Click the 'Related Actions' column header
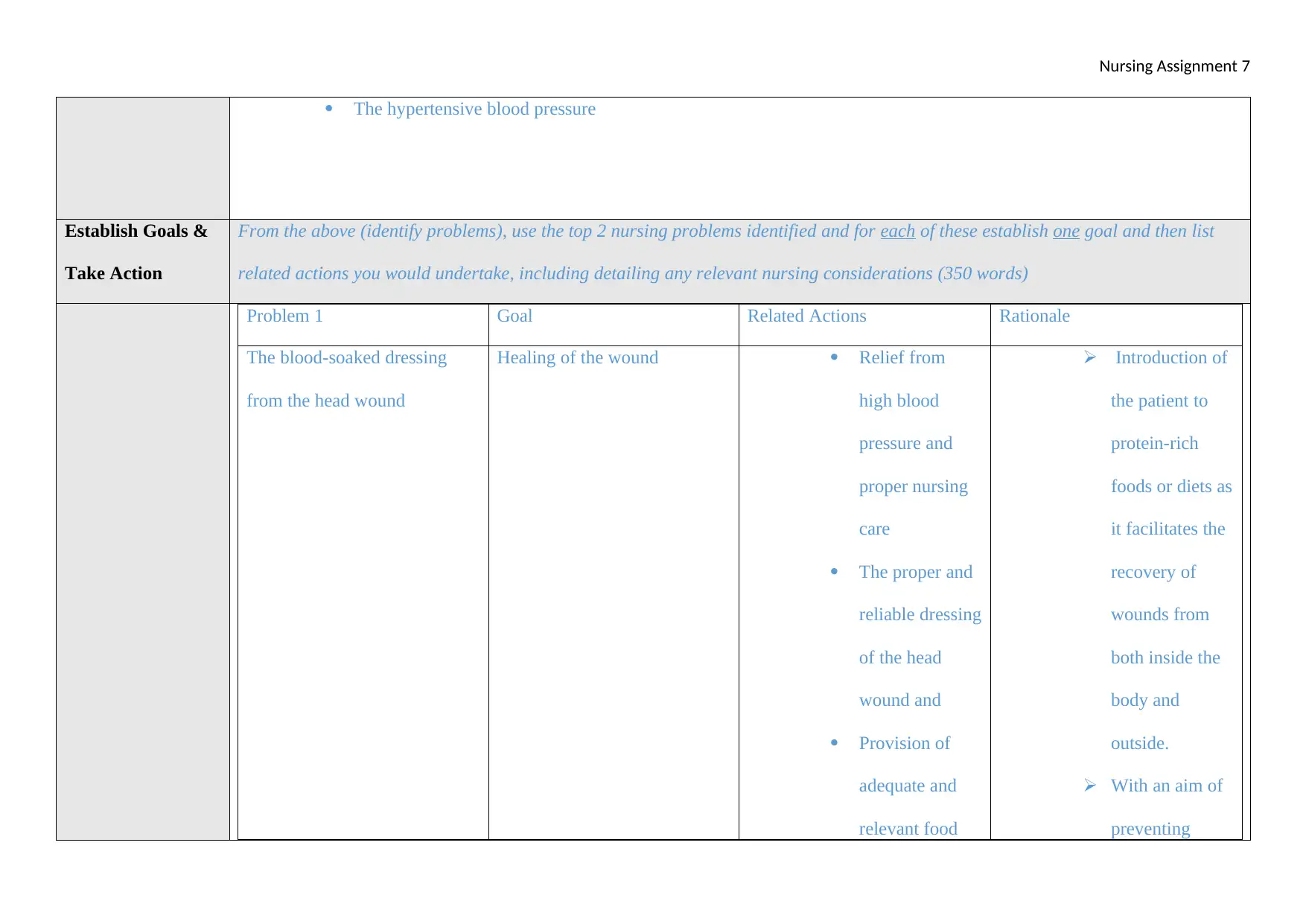This screenshot has height=924, width=1306. [x=806, y=316]
